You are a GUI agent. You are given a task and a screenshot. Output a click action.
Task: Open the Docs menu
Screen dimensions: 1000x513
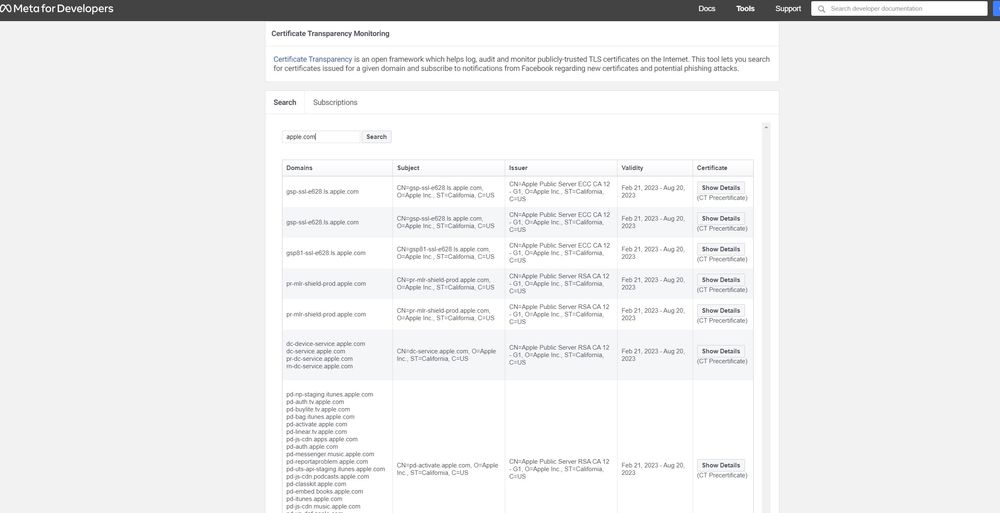pos(706,9)
